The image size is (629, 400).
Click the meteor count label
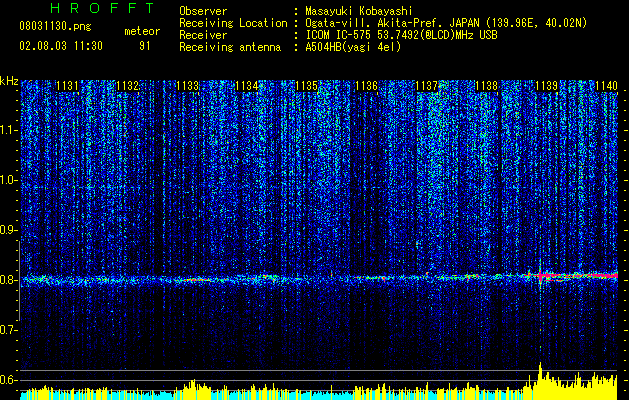point(142,31)
